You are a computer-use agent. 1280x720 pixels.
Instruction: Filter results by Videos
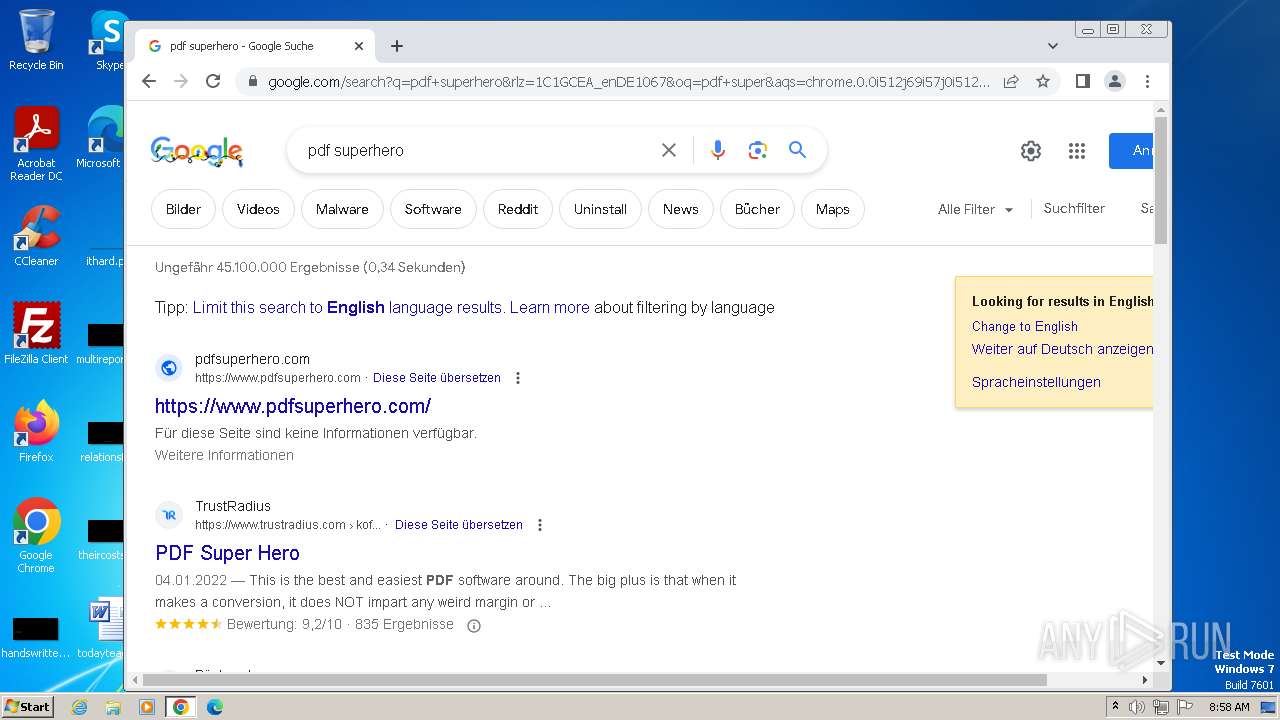coord(258,209)
